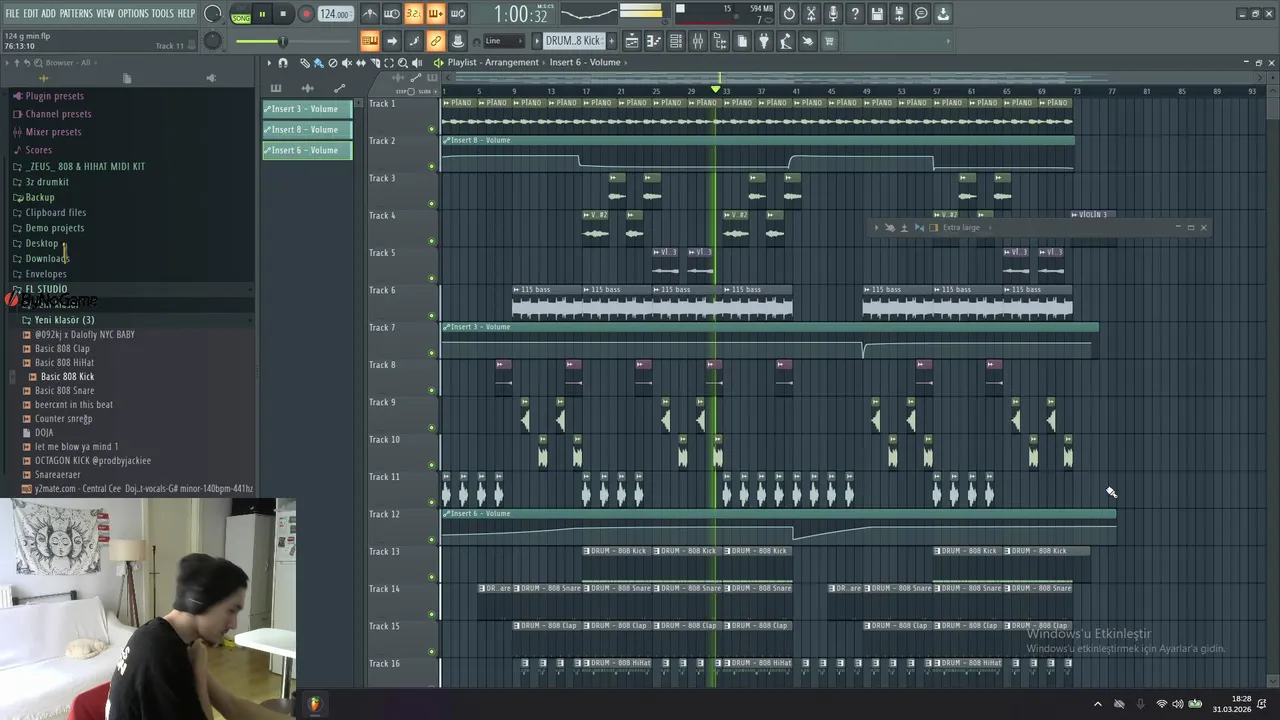Open the Playlist view from toolbar
Image resolution: width=1280 pixels, height=720 pixels.
click(632, 41)
